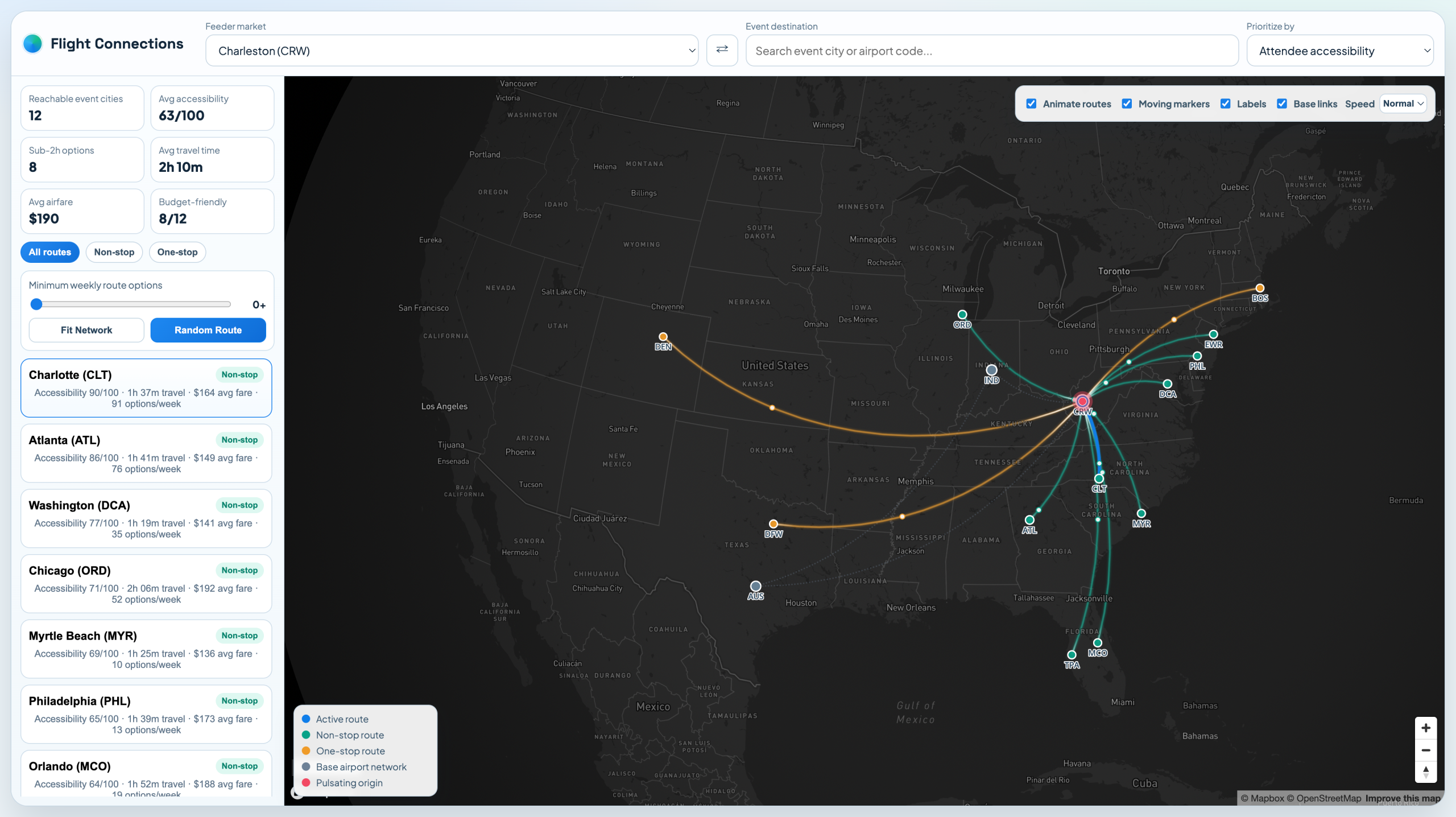Click the swap origin and destination icon

click(x=722, y=50)
